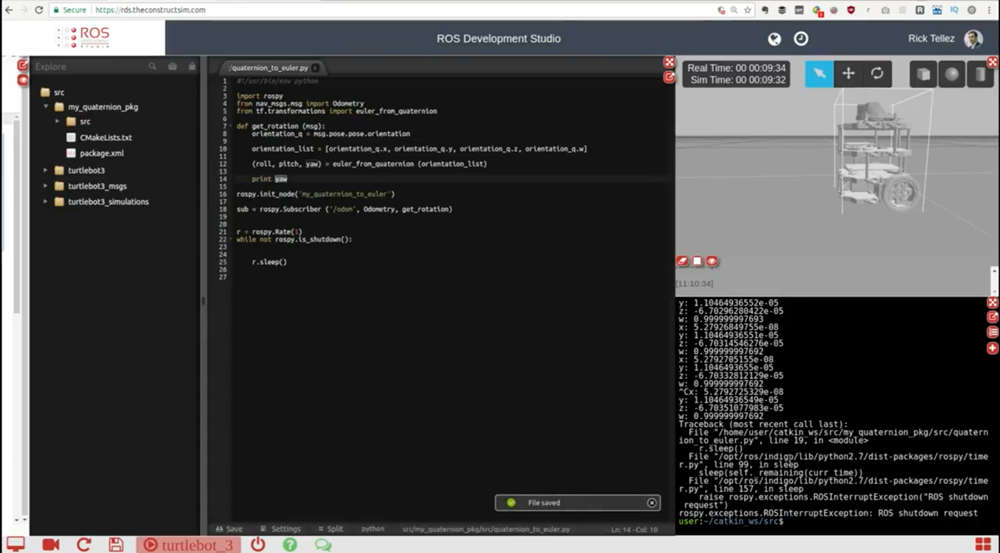Click the Explore search field
1000x553 pixels.
[x=89, y=66]
